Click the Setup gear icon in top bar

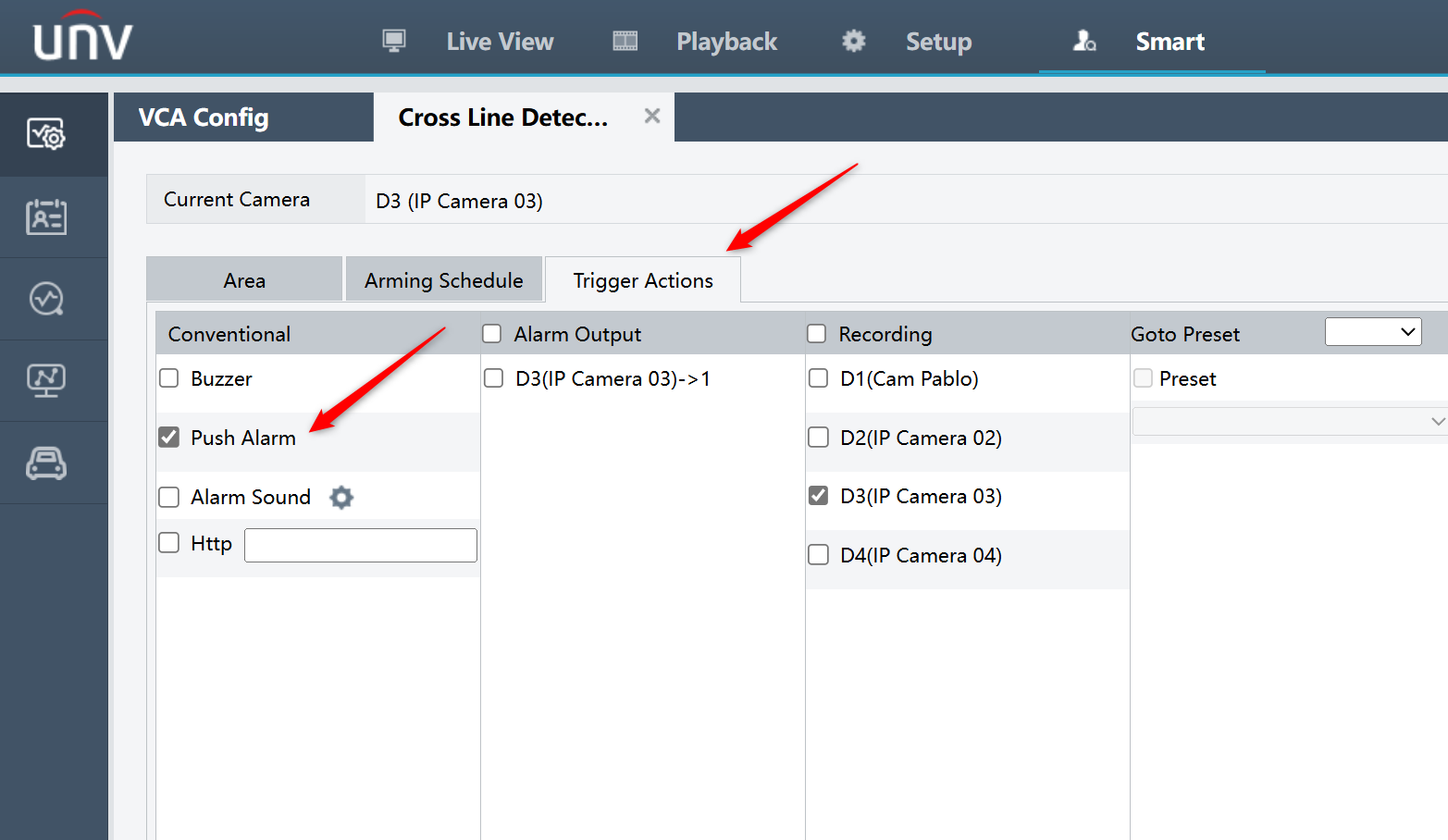pos(852,41)
